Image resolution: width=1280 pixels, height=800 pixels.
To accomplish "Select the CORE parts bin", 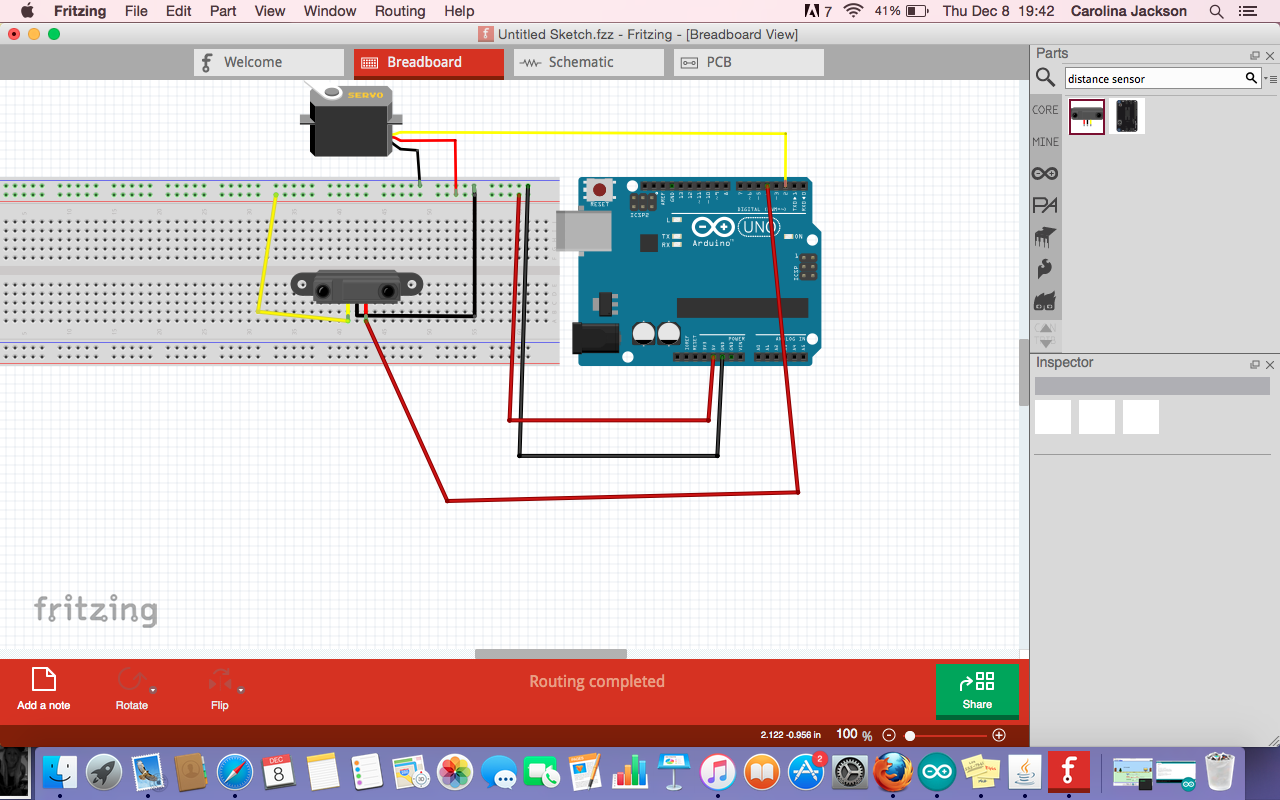I will 1045,110.
